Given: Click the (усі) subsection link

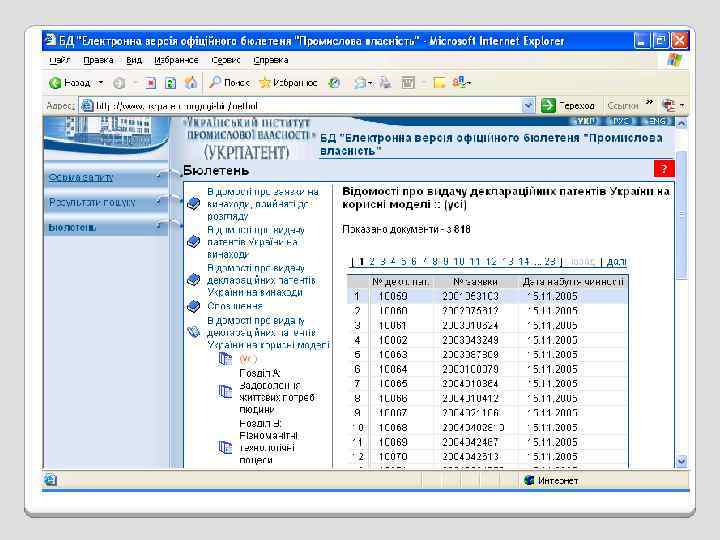Looking at the screenshot, I should (248, 359).
